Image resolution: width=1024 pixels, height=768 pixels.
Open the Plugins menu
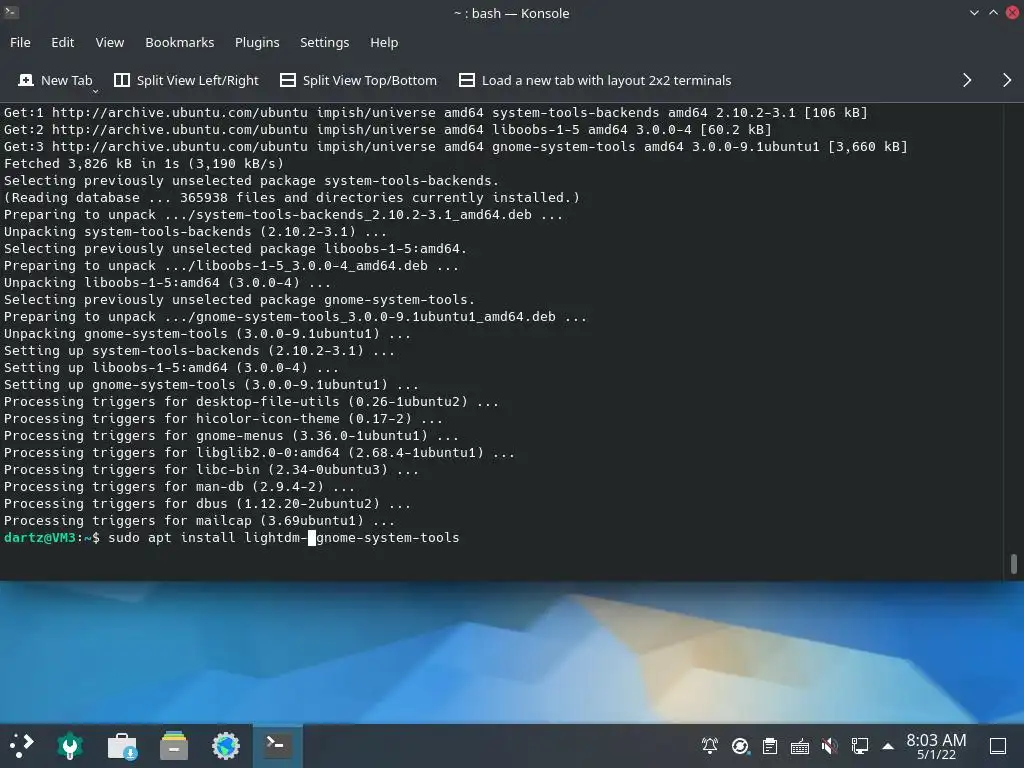[257, 42]
